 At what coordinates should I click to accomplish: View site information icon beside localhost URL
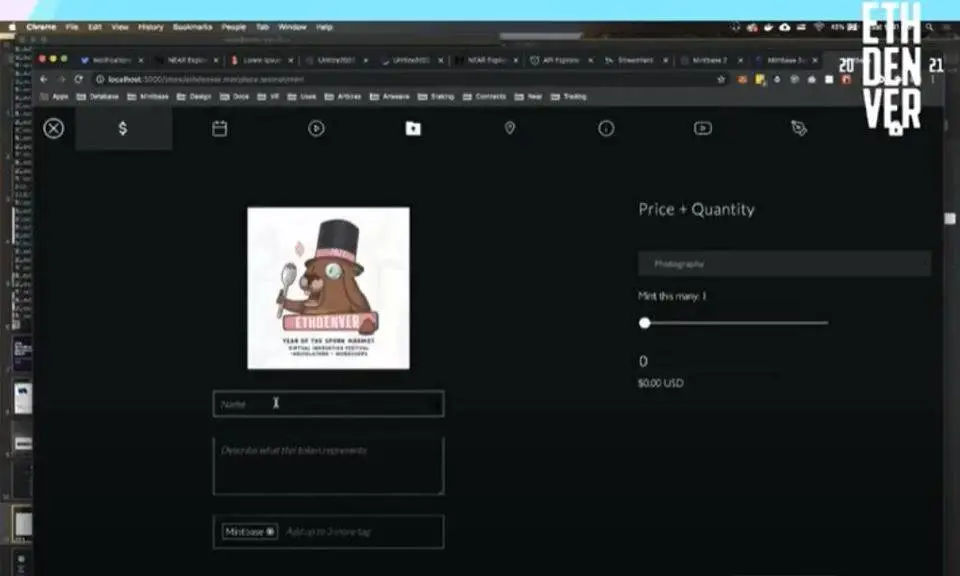[100, 80]
